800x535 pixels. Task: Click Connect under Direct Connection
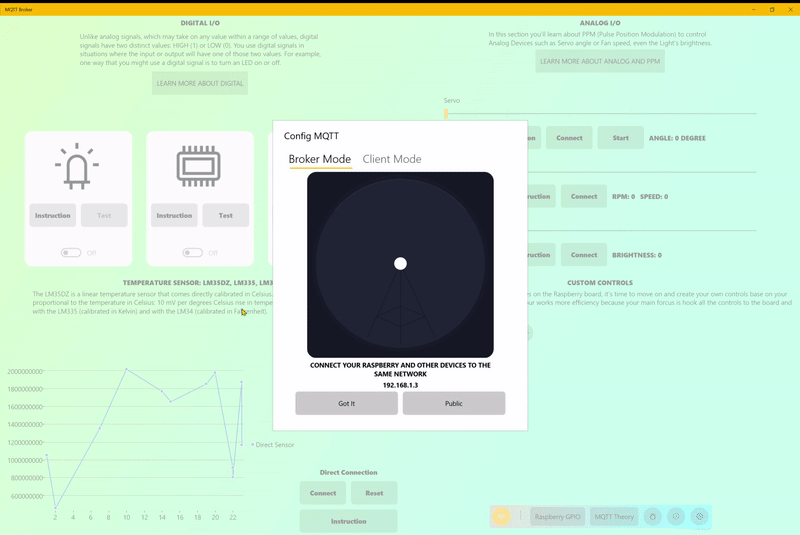click(x=323, y=493)
